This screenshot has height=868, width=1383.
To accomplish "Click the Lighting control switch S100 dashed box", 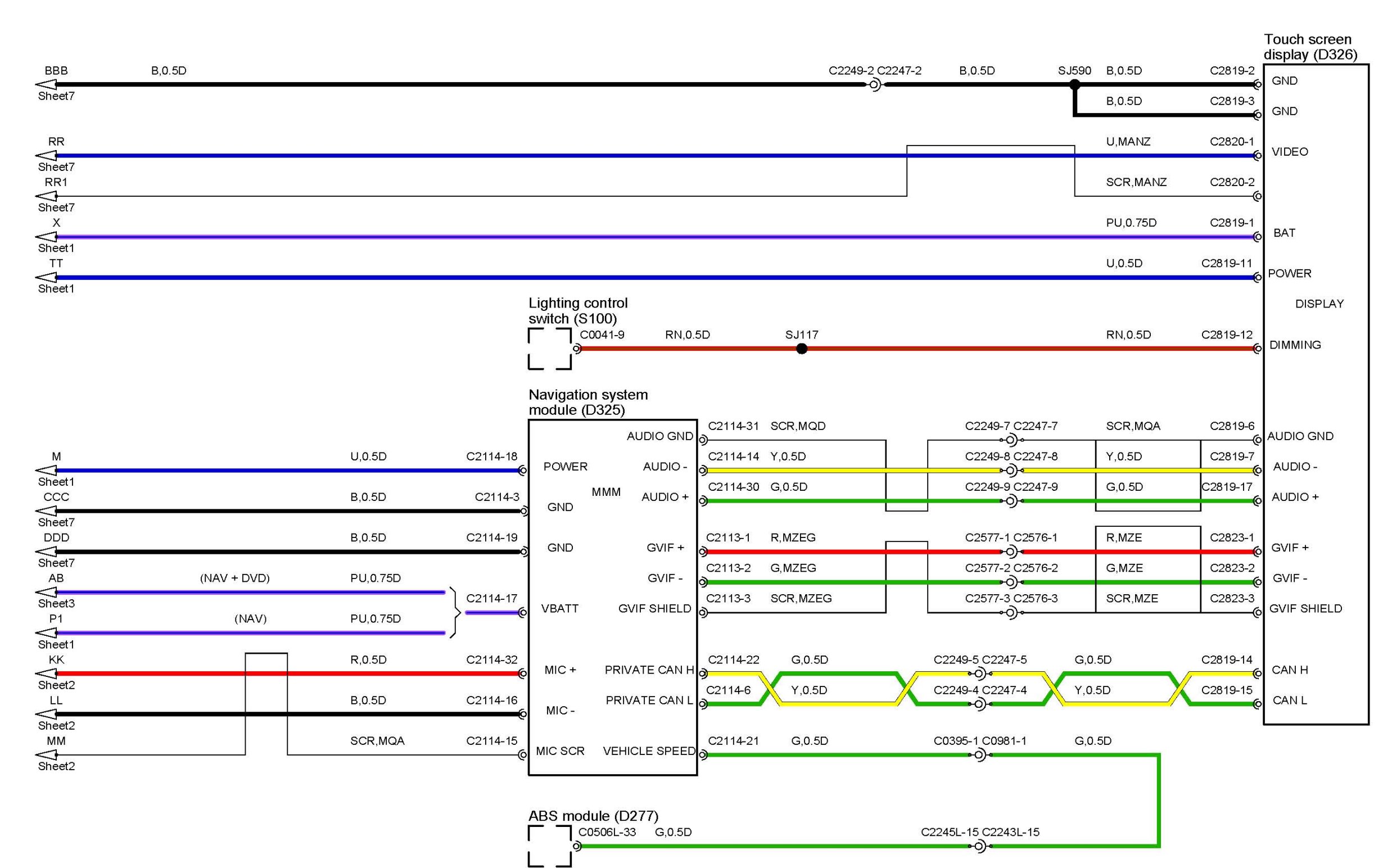I will click(549, 349).
